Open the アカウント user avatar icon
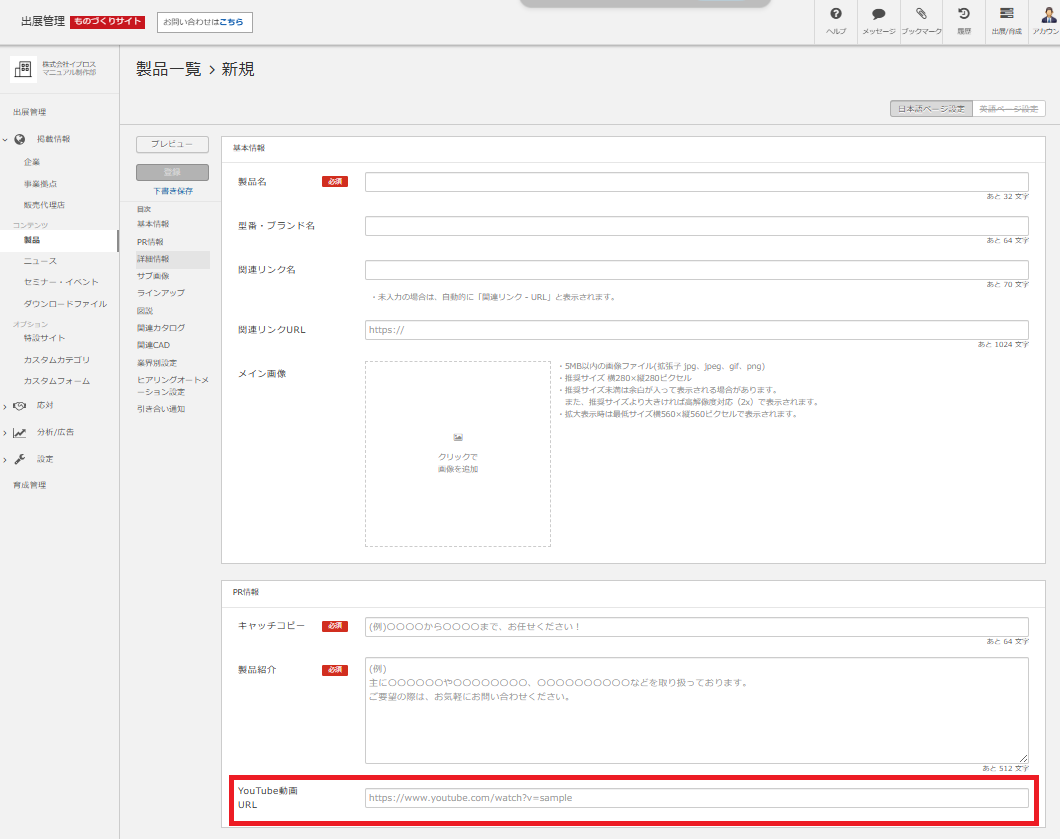The image size is (1060, 839). tap(1048, 15)
